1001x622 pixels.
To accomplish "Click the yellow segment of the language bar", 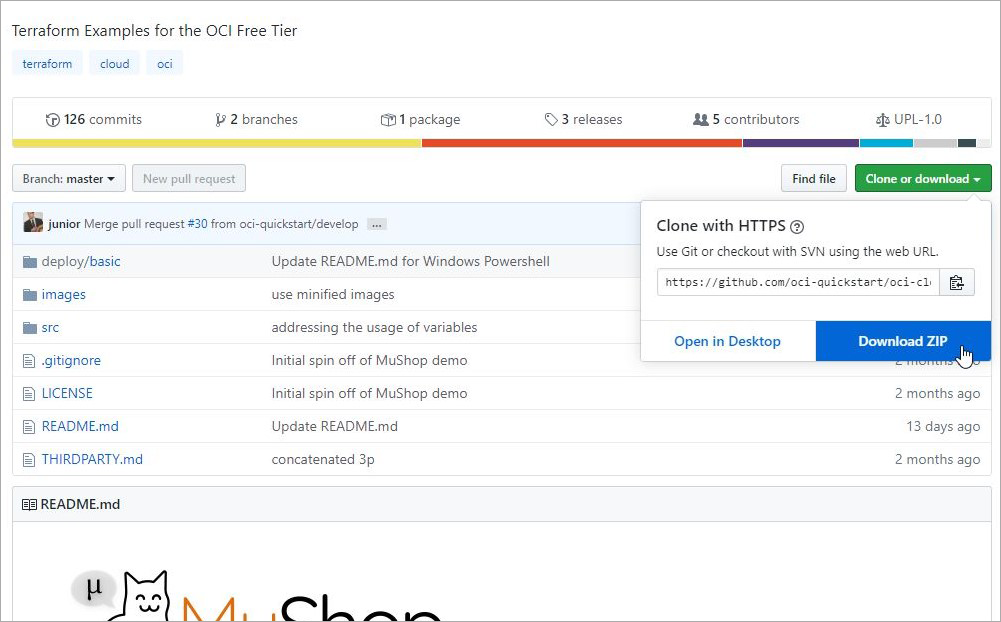I will [x=217, y=143].
